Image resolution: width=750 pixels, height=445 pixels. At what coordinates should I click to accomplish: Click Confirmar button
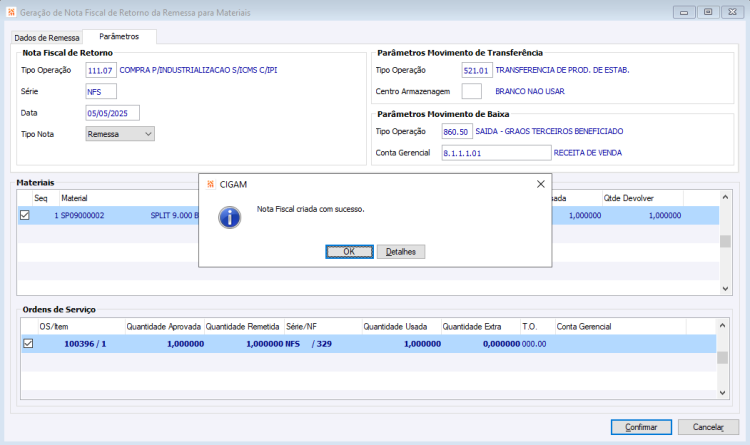pyautogui.click(x=641, y=427)
